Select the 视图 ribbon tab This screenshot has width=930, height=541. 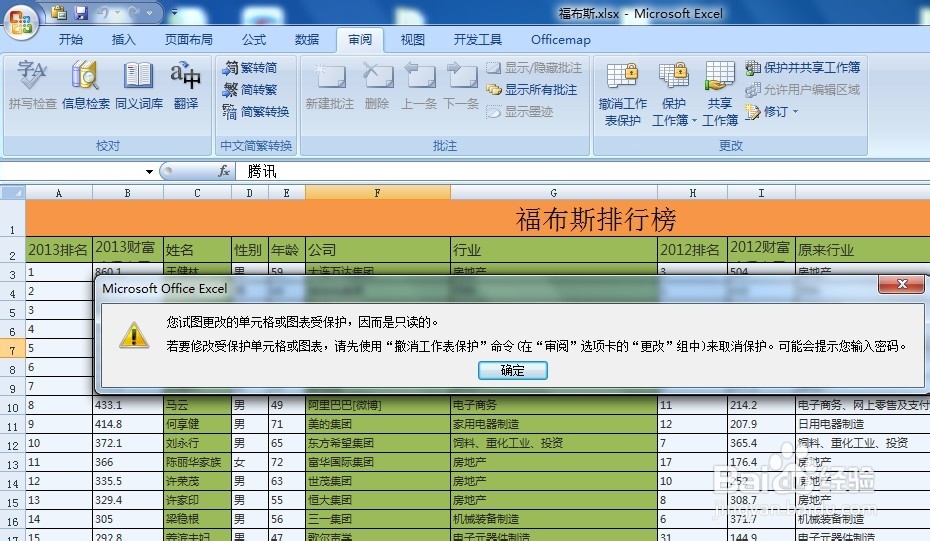412,40
